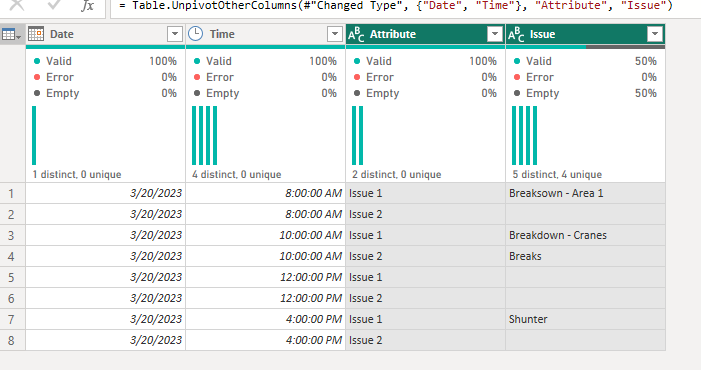Click row 1 date cell 3/20/2023
The image size is (701, 370).
point(106,193)
